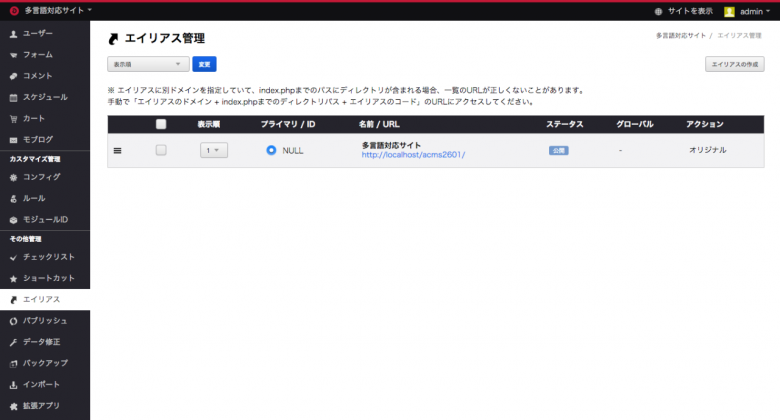The height and width of the screenshot is (420, 780).
Task: Open the パブリッシュ menu item
Action: [45, 321]
